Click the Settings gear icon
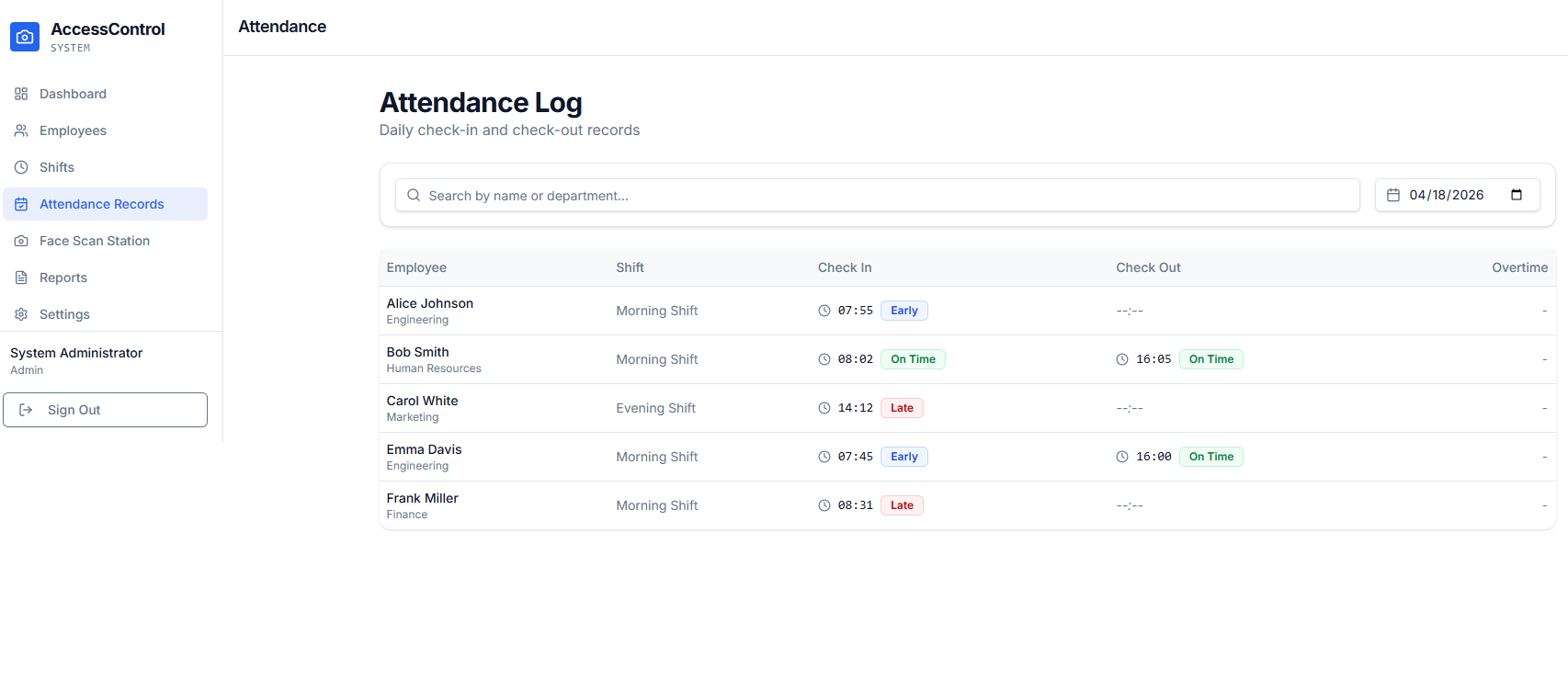 [21, 314]
